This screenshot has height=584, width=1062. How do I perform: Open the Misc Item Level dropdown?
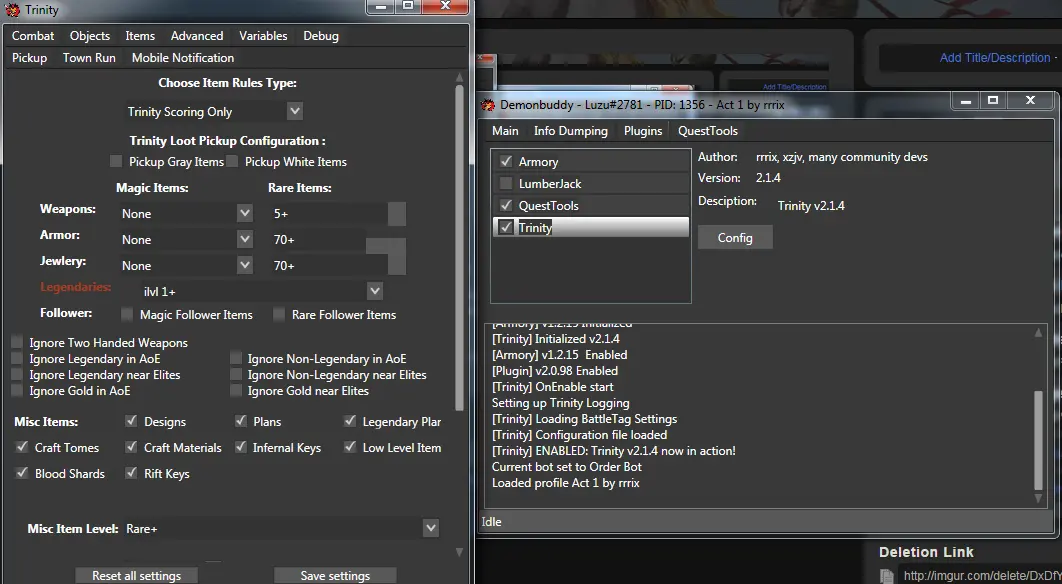tap(430, 528)
